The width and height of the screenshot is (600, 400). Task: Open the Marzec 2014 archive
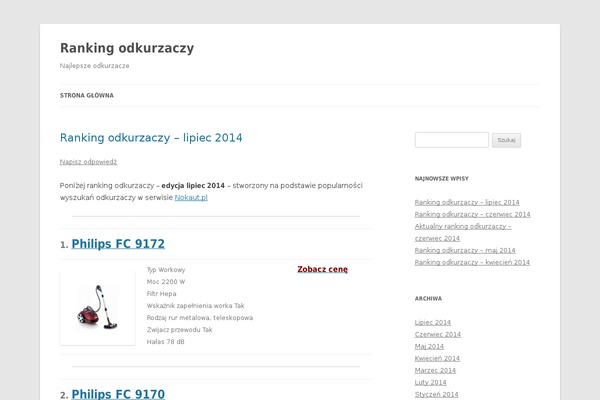435,370
